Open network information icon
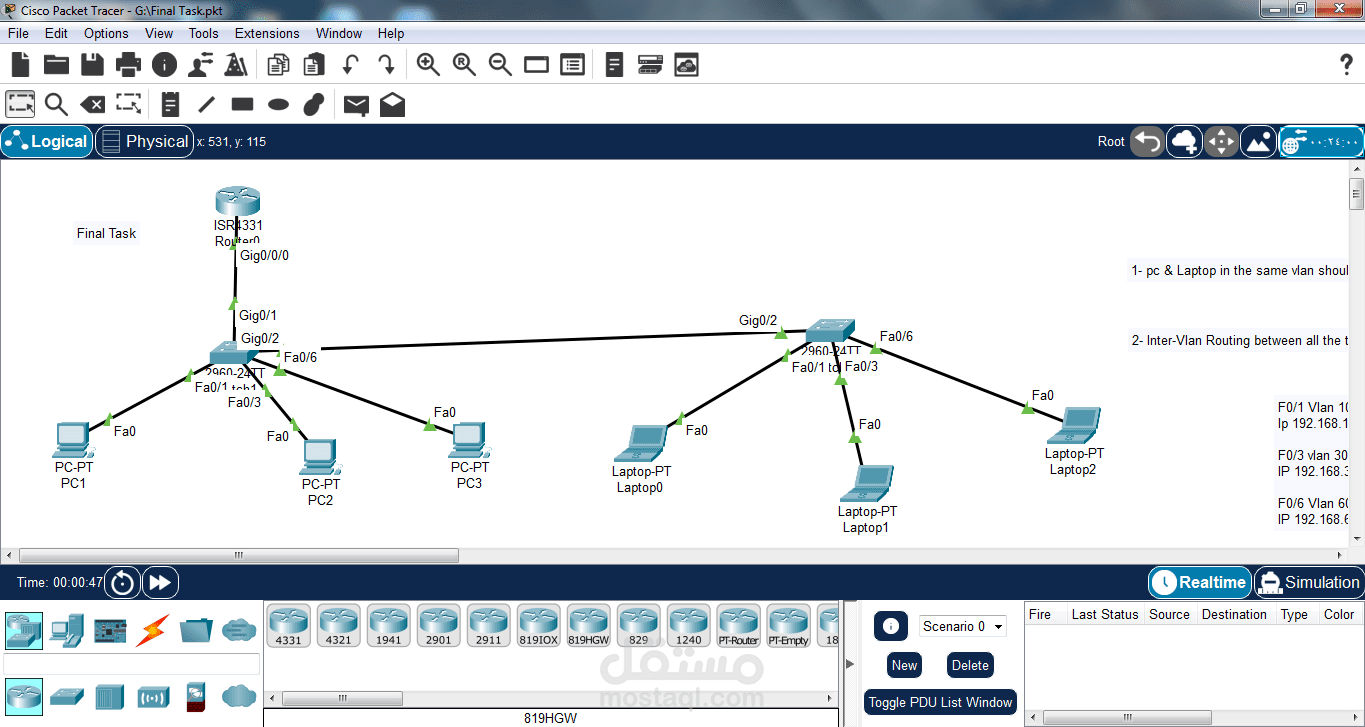Screen dimensions: 1365x727 point(164,65)
